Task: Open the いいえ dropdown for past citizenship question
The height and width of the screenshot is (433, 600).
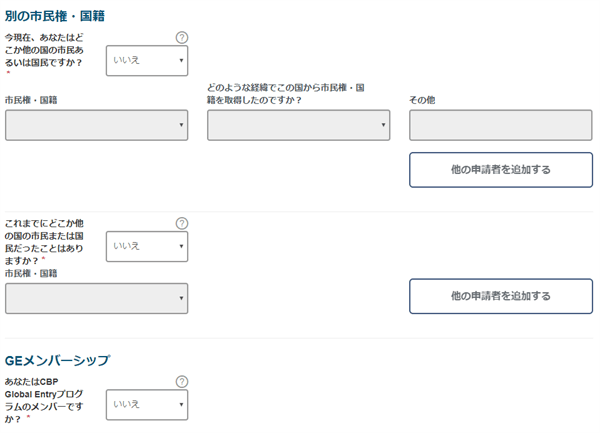Action: tap(147, 246)
